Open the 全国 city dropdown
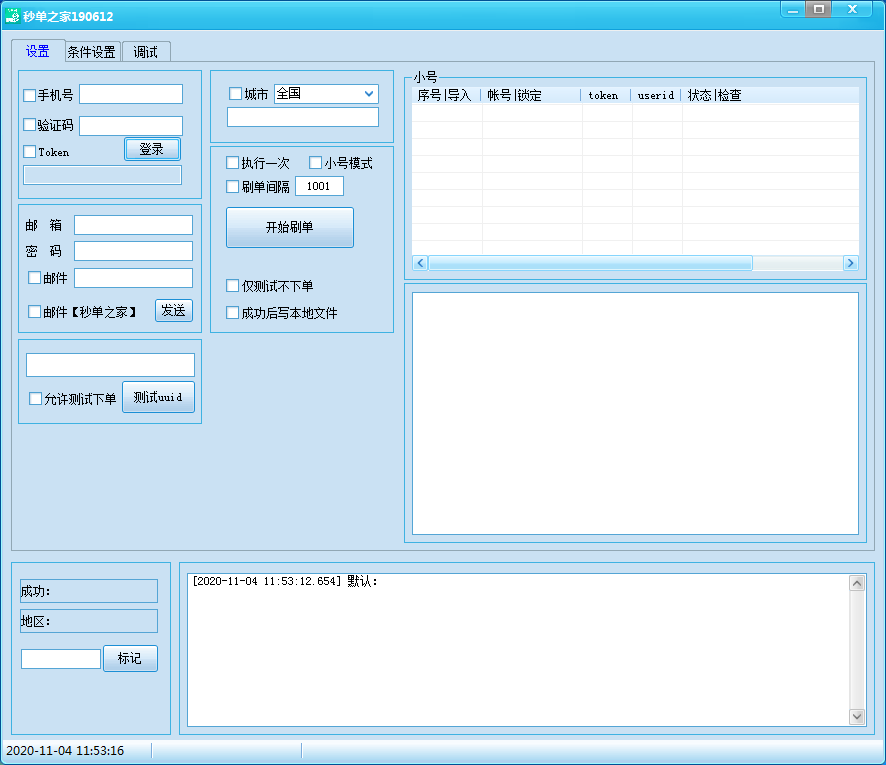 369,94
